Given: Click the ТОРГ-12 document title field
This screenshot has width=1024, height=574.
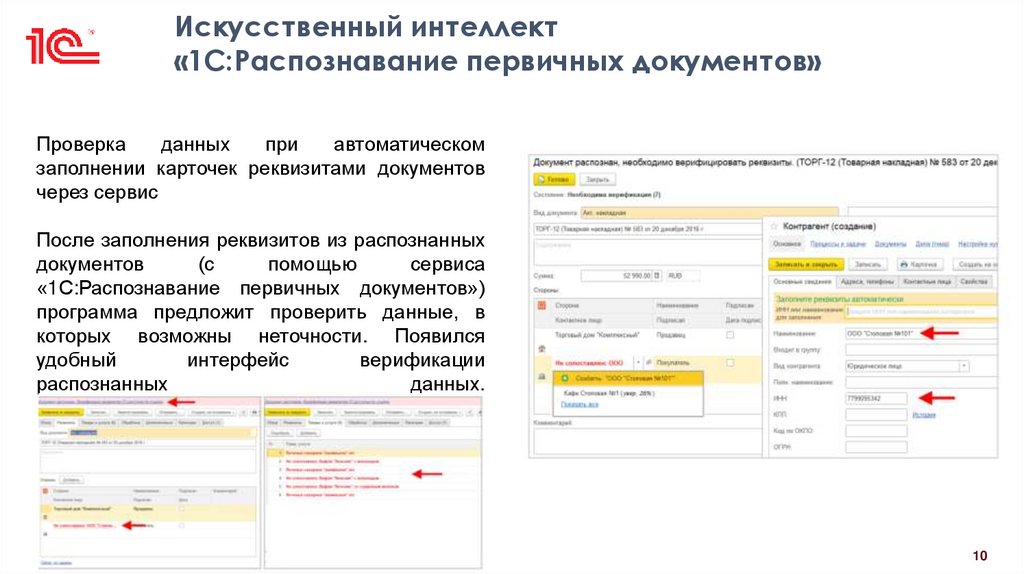Looking at the screenshot, I should (648, 229).
